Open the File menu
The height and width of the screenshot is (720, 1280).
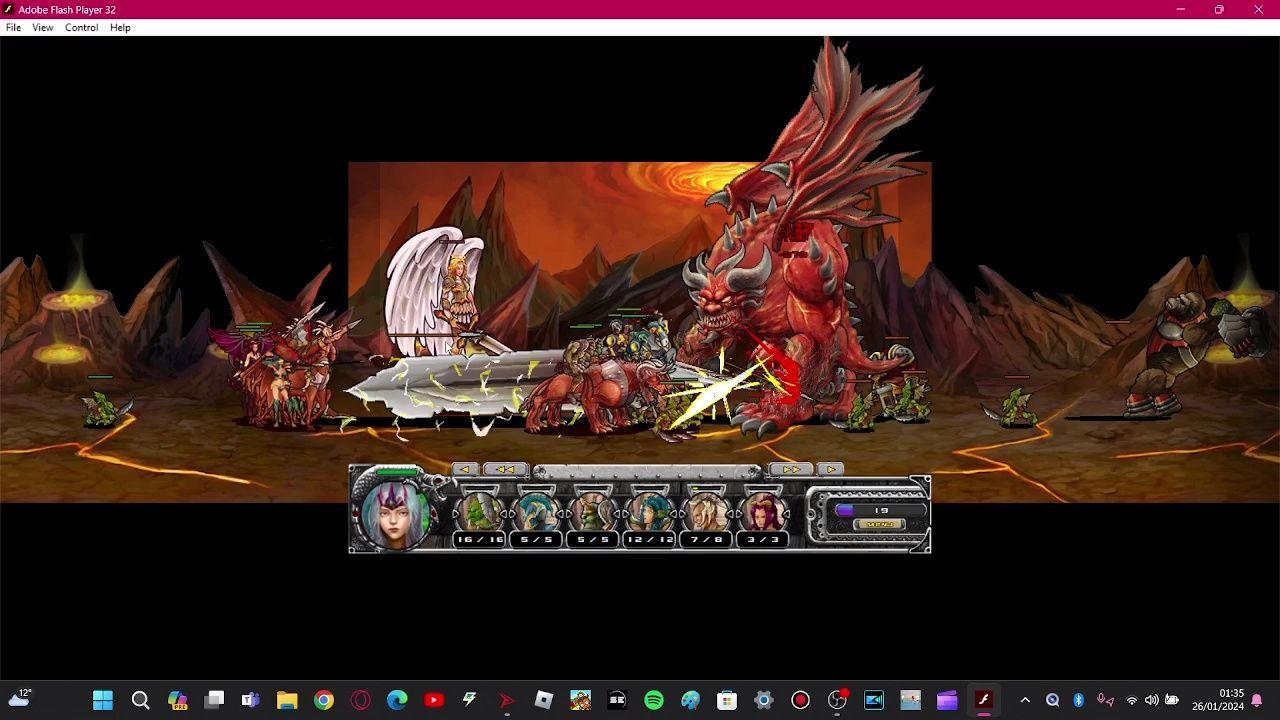pyautogui.click(x=13, y=28)
